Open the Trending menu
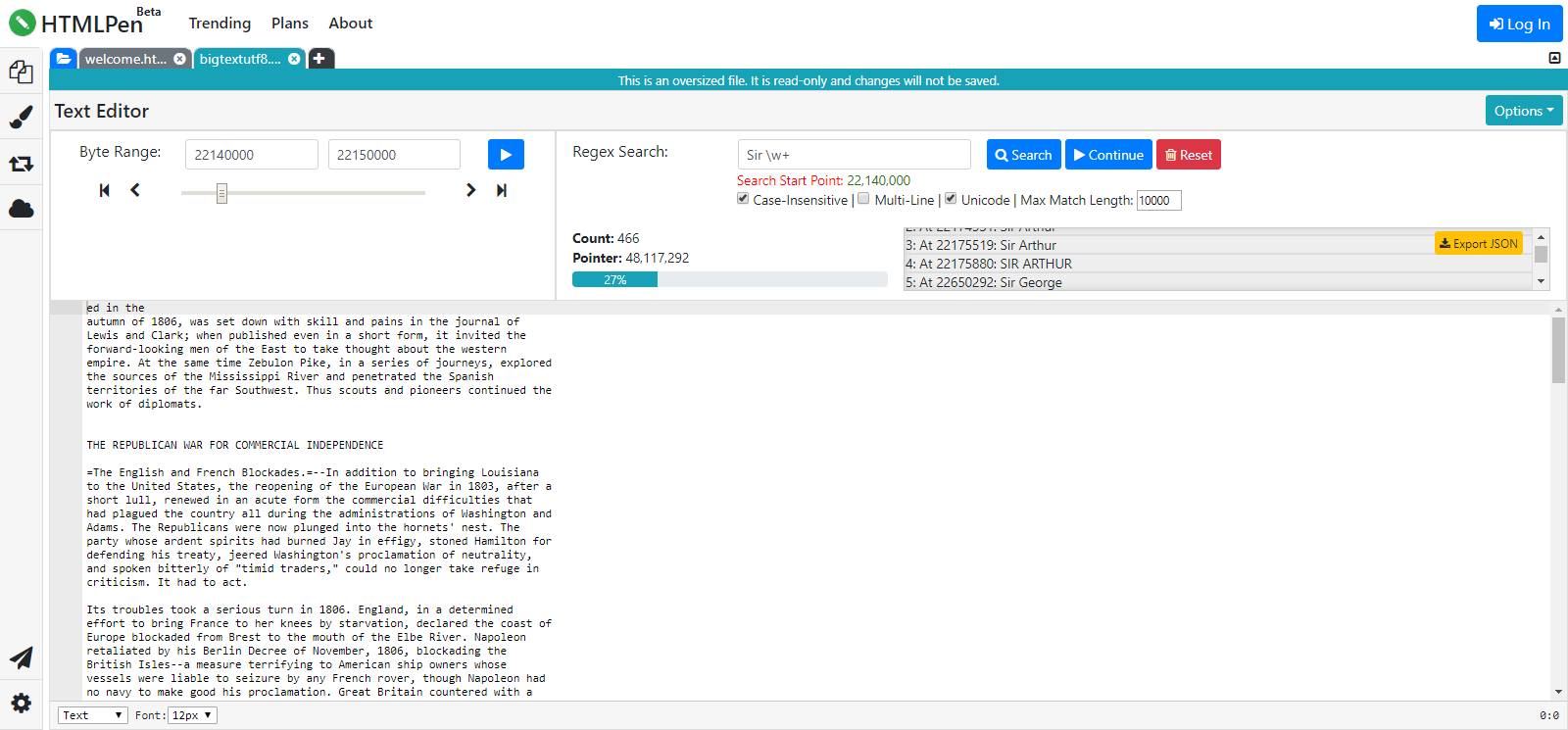 [220, 23]
